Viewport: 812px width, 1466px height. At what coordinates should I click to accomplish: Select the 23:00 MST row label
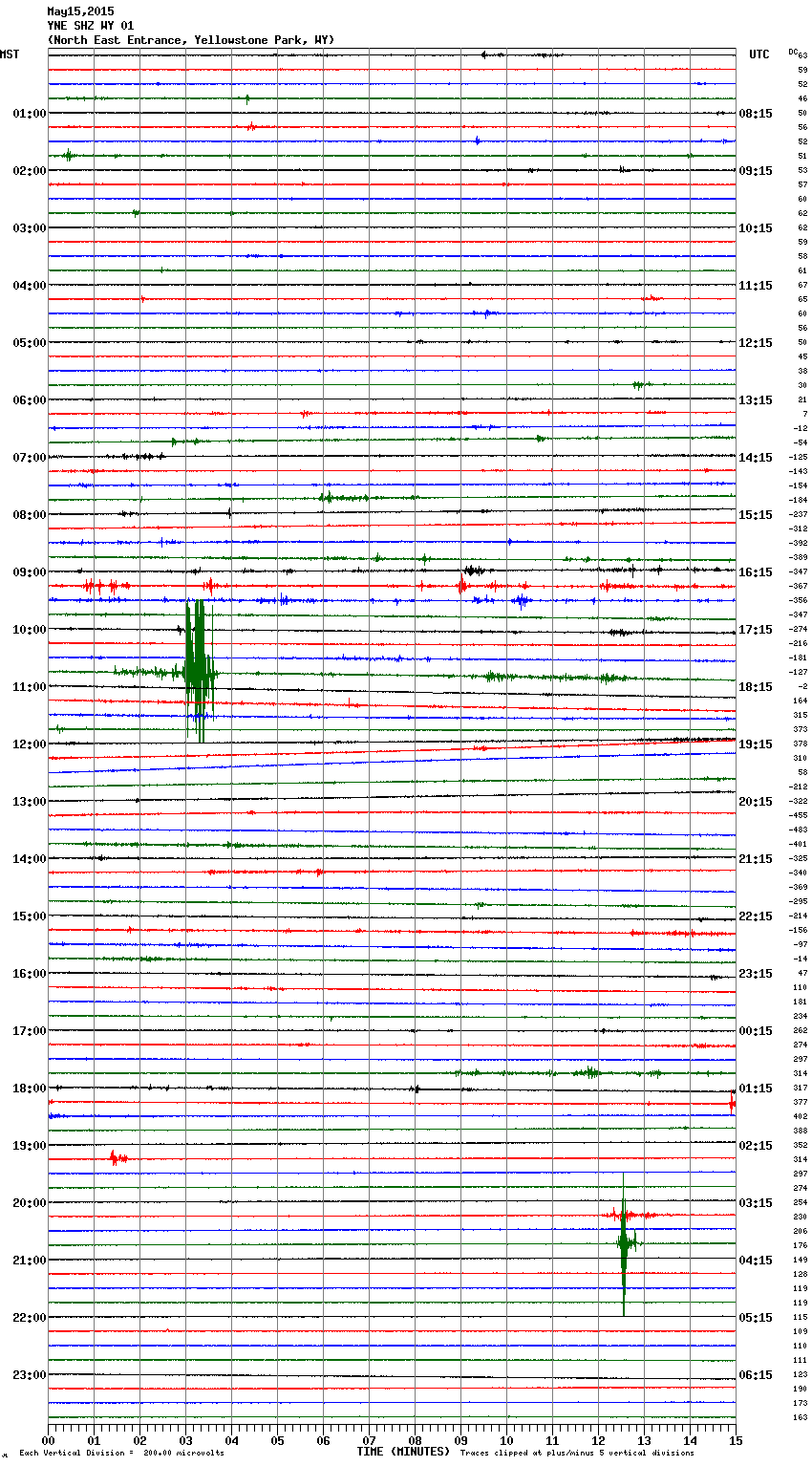pos(30,1375)
